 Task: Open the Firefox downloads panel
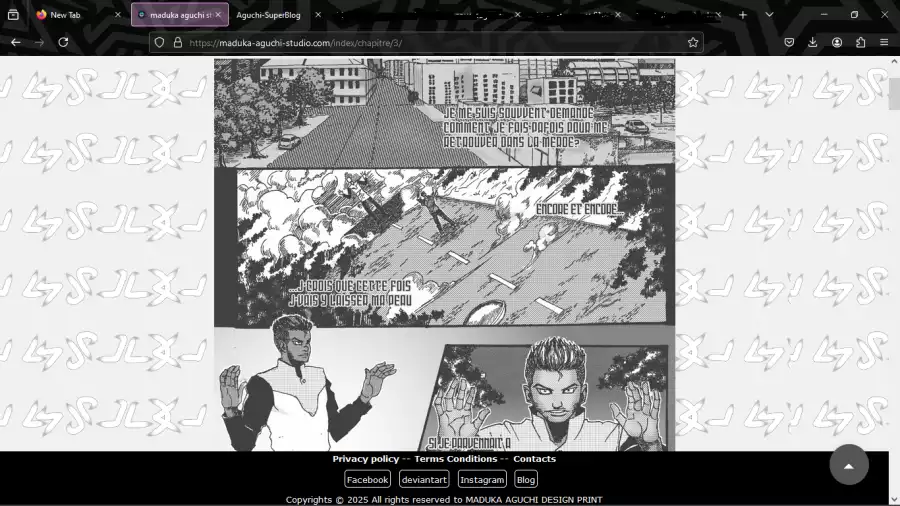pos(812,43)
